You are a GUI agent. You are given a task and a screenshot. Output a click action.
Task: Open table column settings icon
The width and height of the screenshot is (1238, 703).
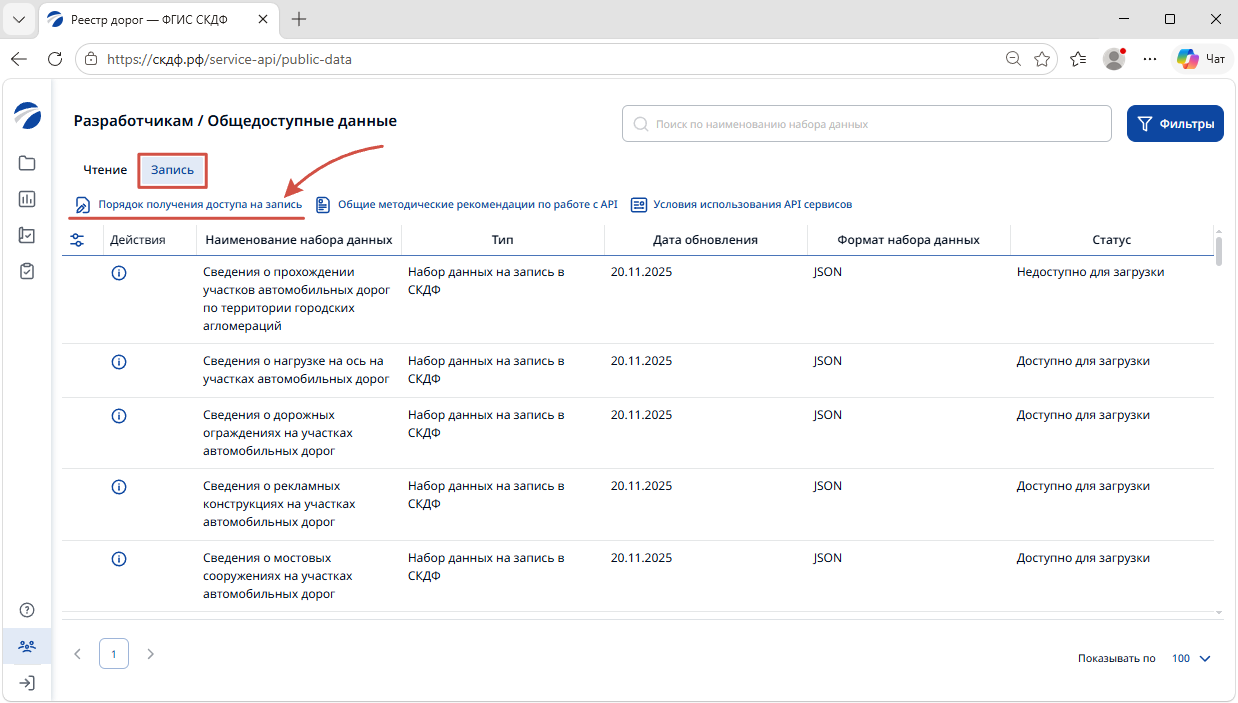77,240
